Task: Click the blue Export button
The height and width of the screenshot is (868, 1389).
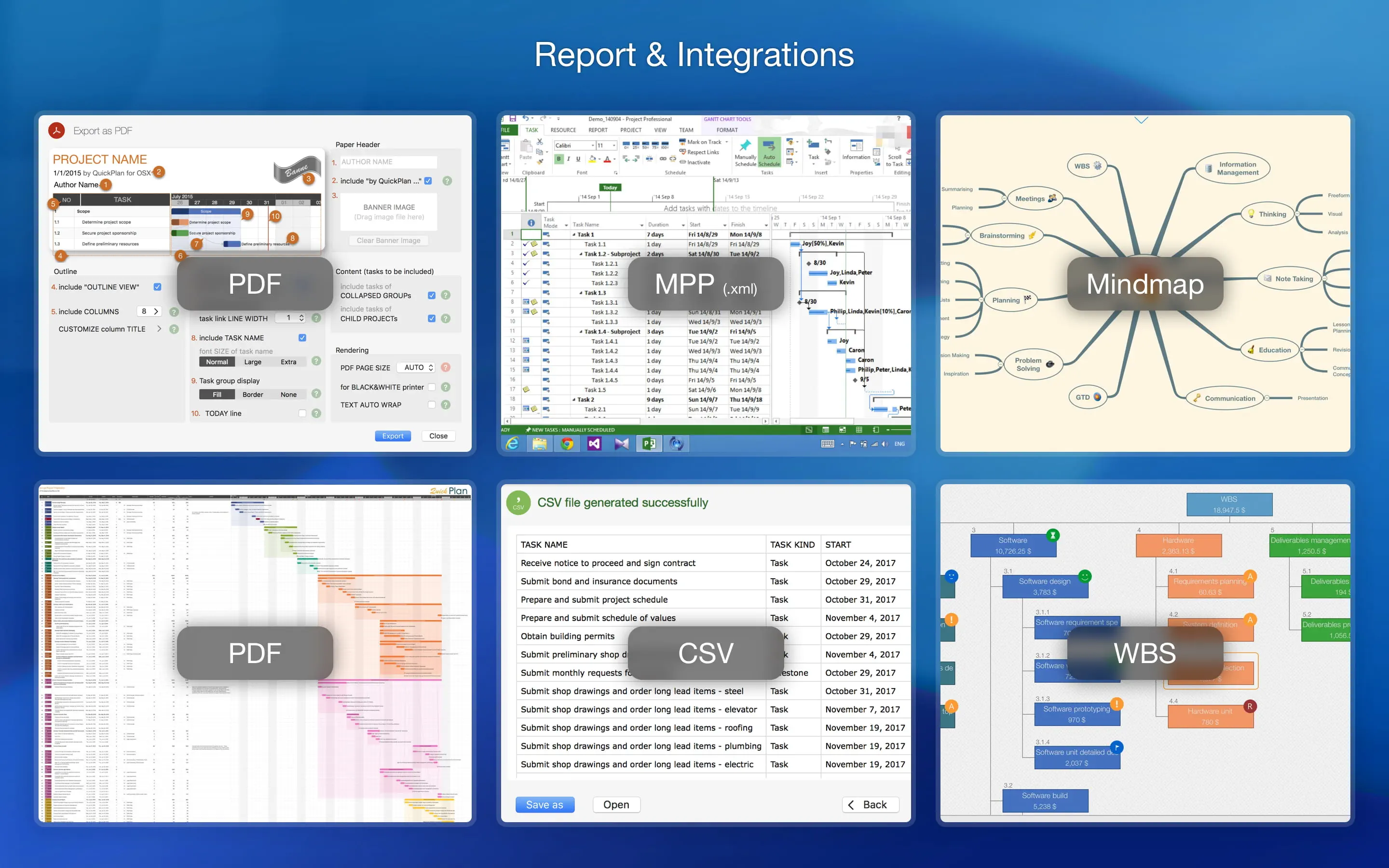Action: click(x=393, y=436)
